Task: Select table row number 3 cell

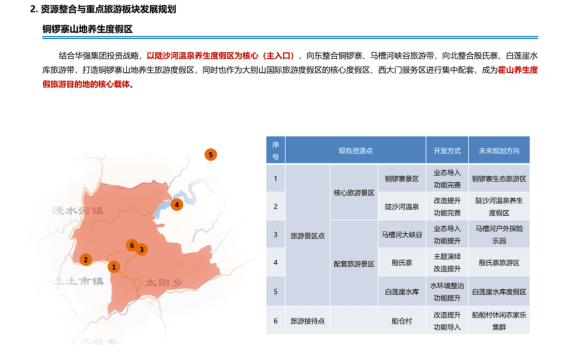Action: [276, 235]
